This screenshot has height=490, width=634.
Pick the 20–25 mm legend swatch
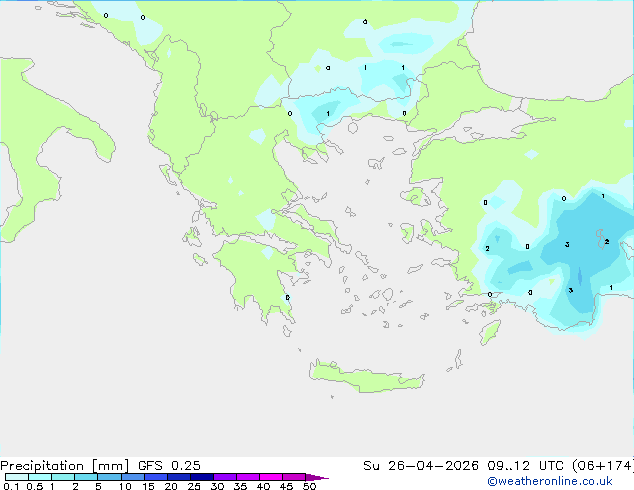[178, 477]
